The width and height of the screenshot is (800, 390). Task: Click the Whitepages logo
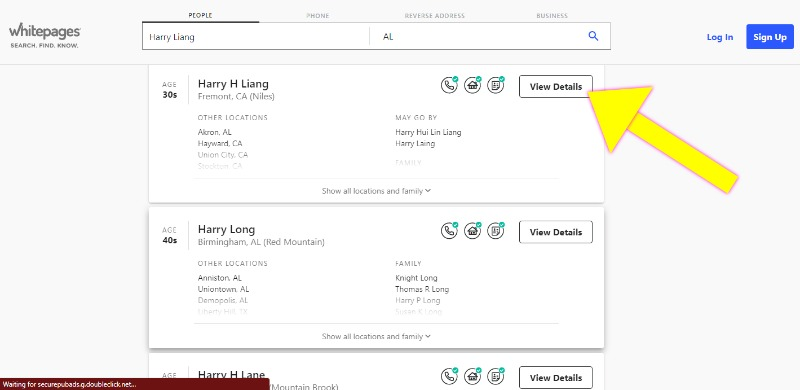pyautogui.click(x=44, y=35)
